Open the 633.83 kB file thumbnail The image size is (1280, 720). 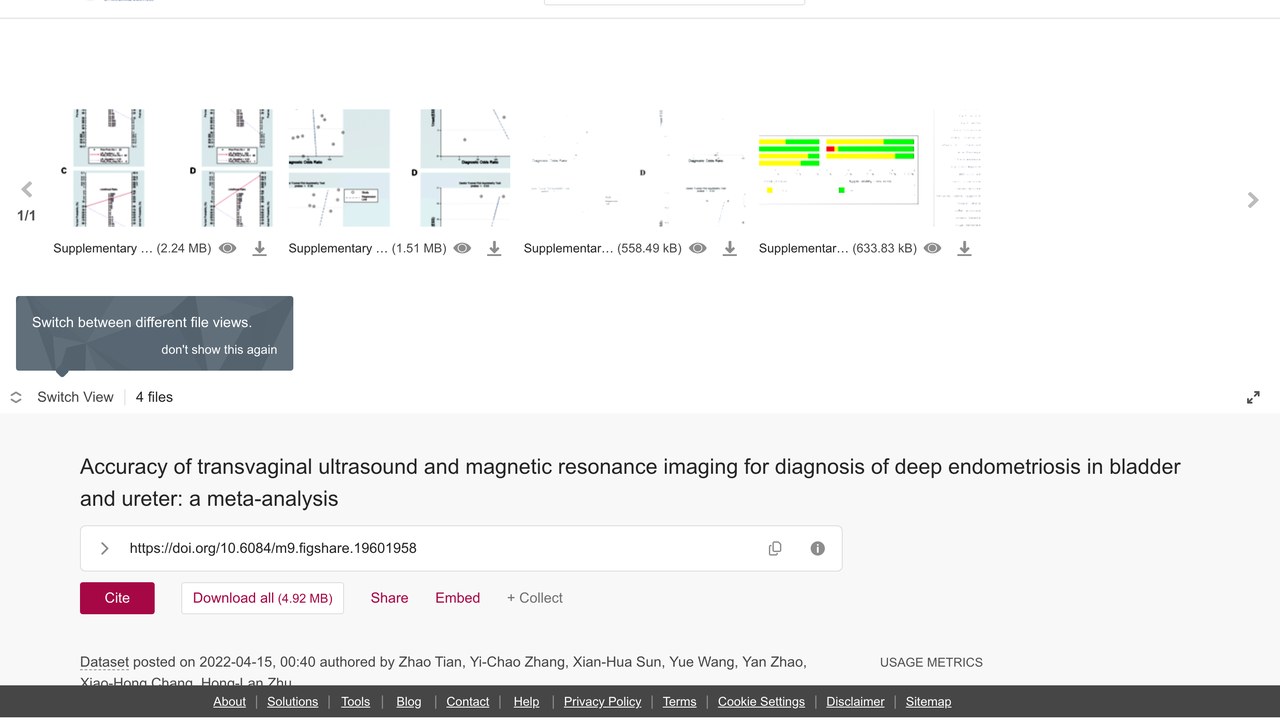coord(870,168)
